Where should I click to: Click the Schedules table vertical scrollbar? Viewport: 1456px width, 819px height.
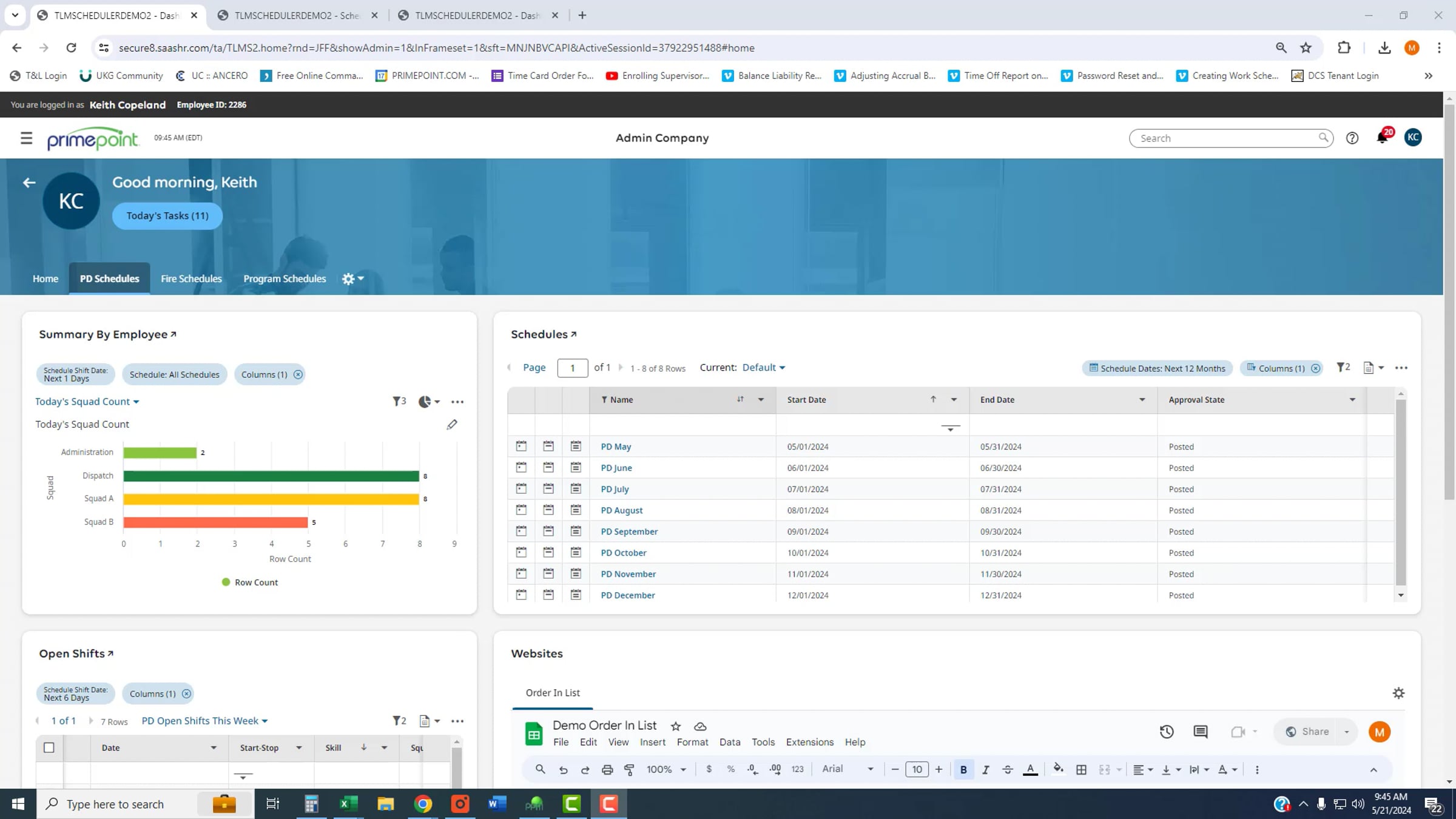[x=1401, y=491]
